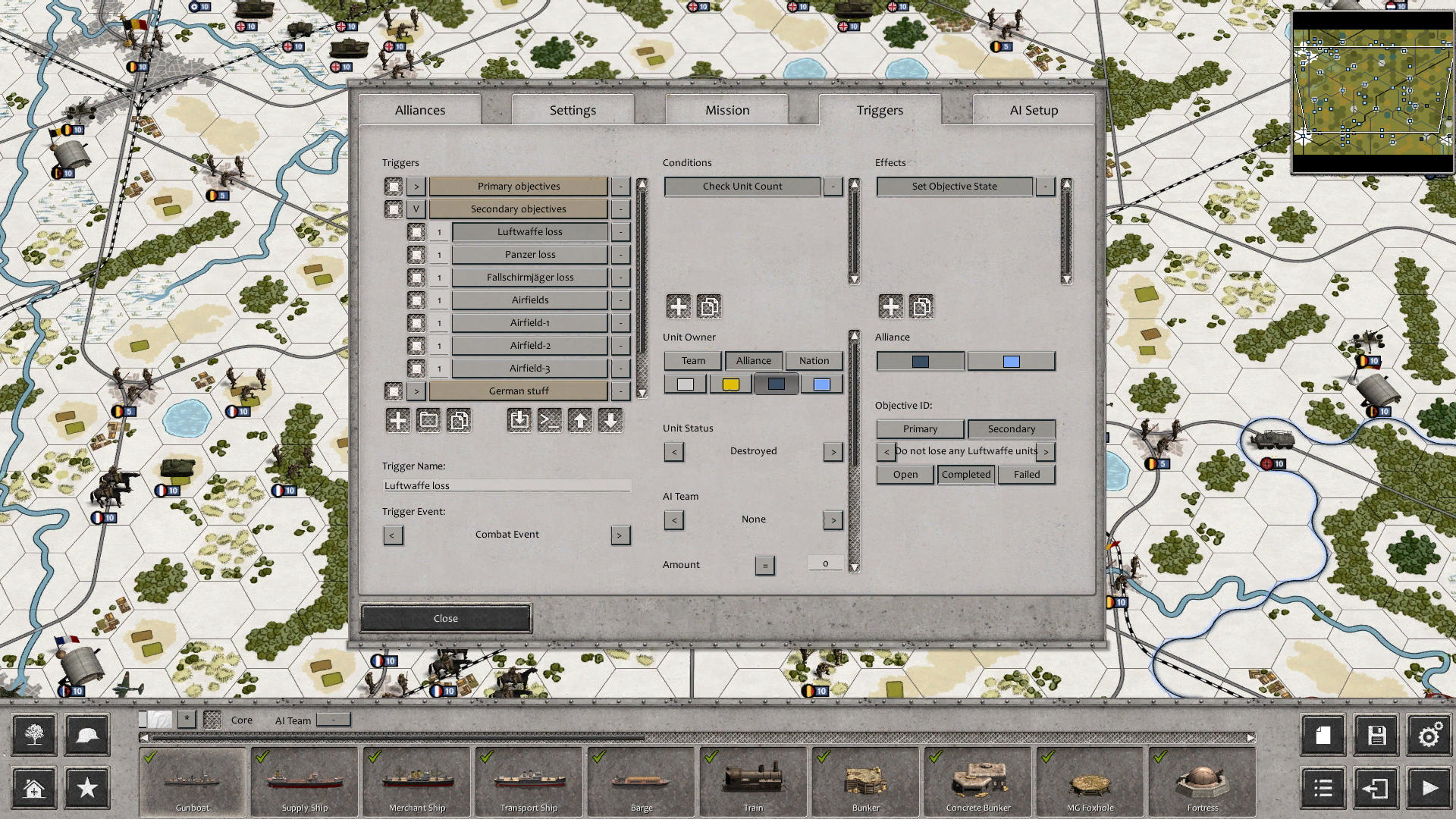Click the Close button
The width and height of the screenshot is (1456, 819).
coord(446,618)
